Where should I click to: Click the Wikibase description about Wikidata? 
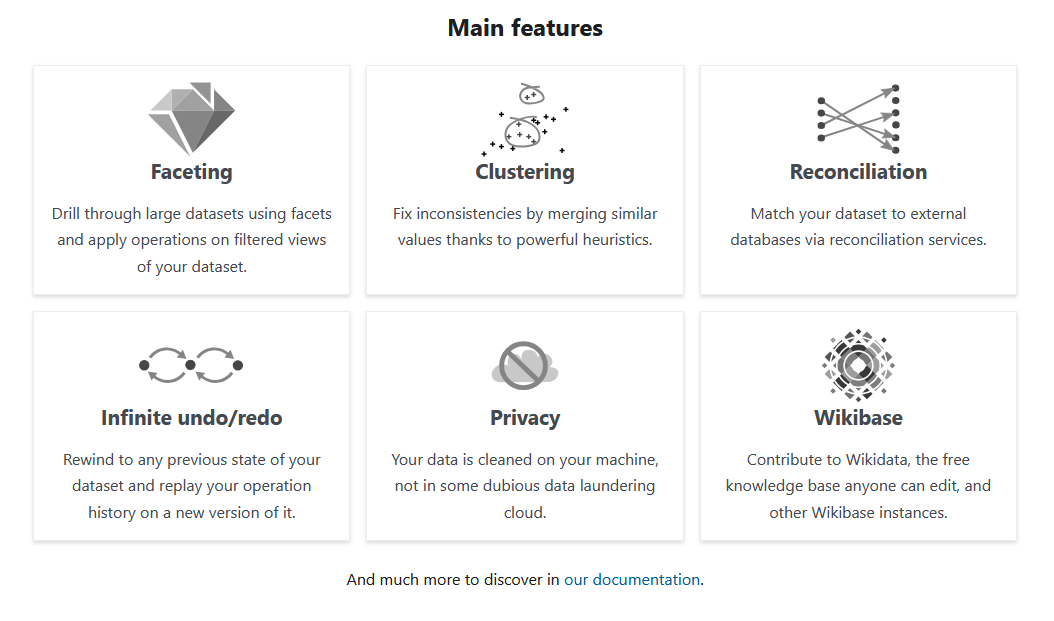[x=858, y=486]
